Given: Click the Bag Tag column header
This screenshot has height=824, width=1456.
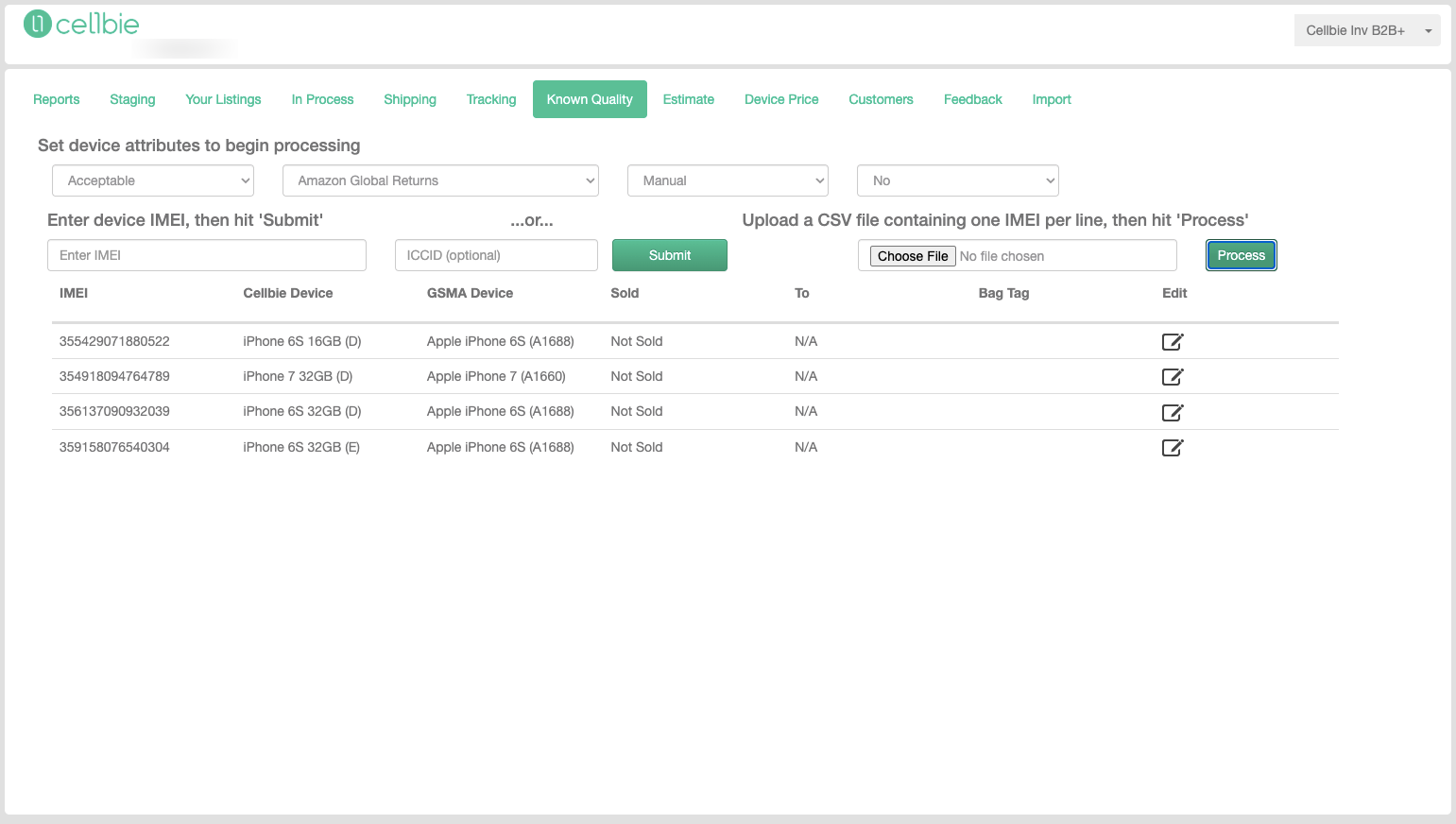Looking at the screenshot, I should (1003, 293).
